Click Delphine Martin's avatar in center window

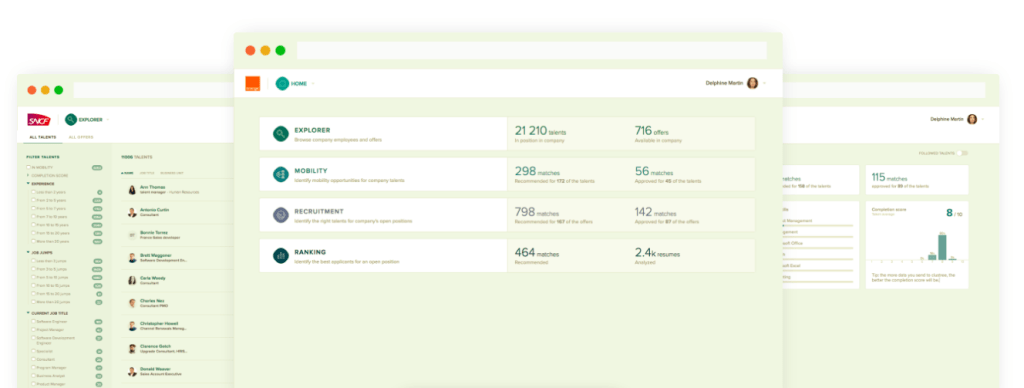point(752,83)
